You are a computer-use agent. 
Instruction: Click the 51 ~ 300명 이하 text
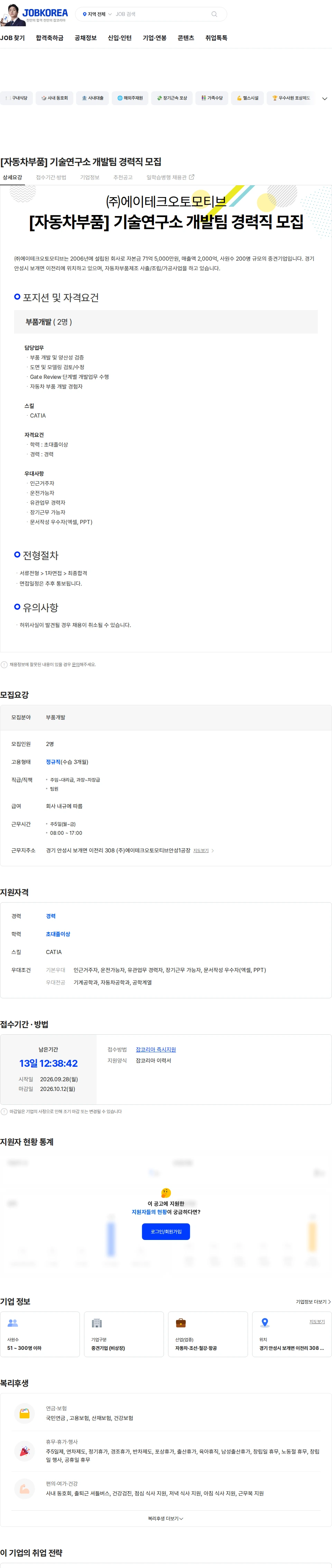(24, 1348)
